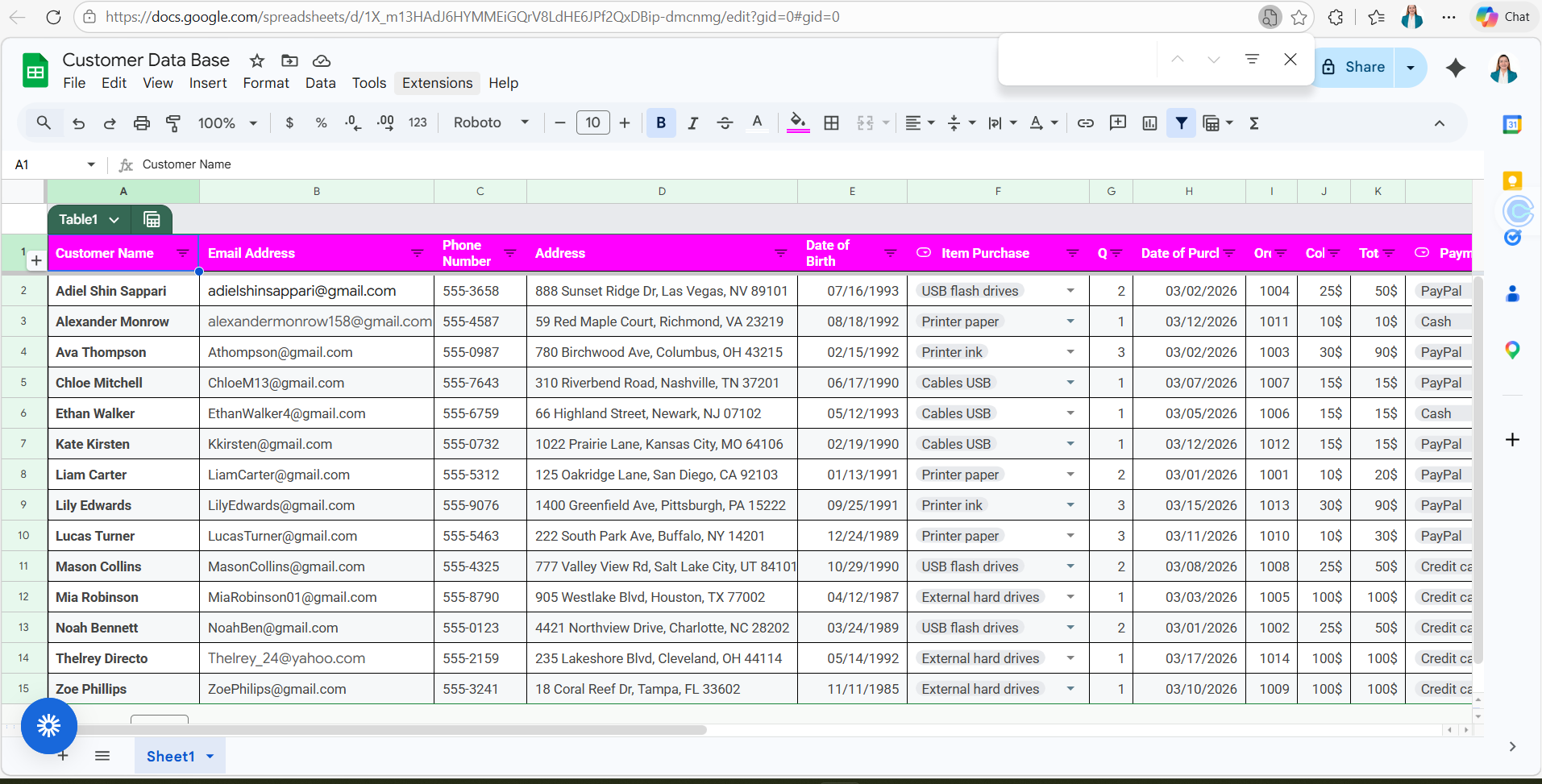Screen dimensions: 1542x784
Task: Click the insert link icon
Action: (x=1086, y=123)
